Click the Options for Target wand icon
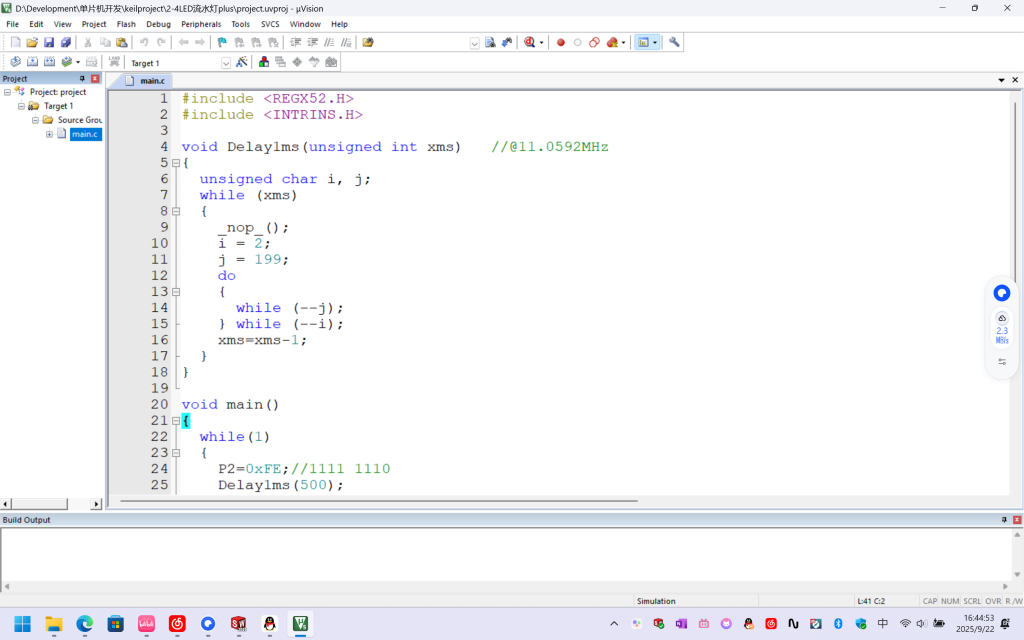The width and height of the screenshot is (1024, 640). [x=241, y=62]
